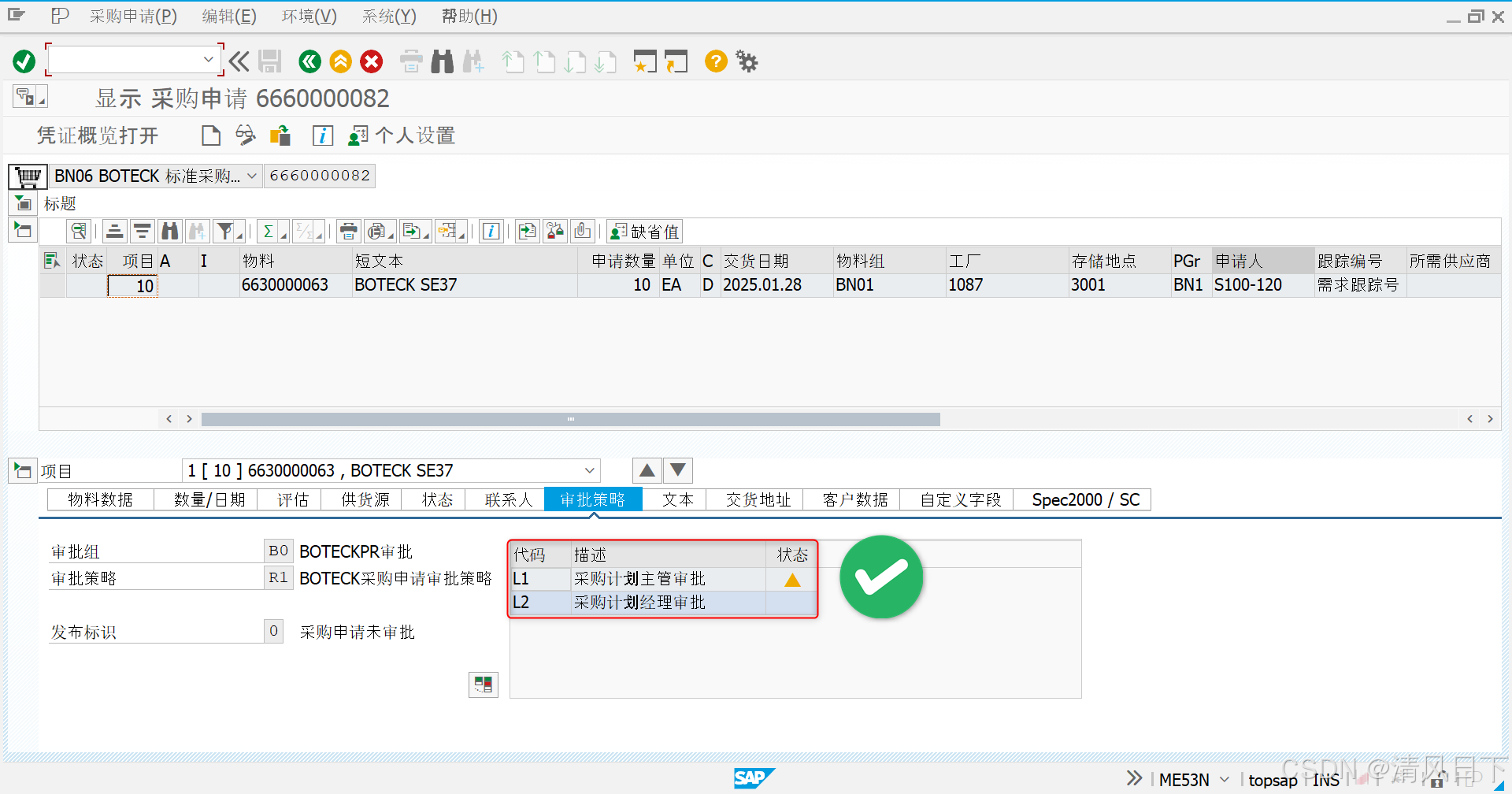Viewport: 1512px width, 794px height.
Task: Go back using the green arrow icon
Action: [x=309, y=61]
